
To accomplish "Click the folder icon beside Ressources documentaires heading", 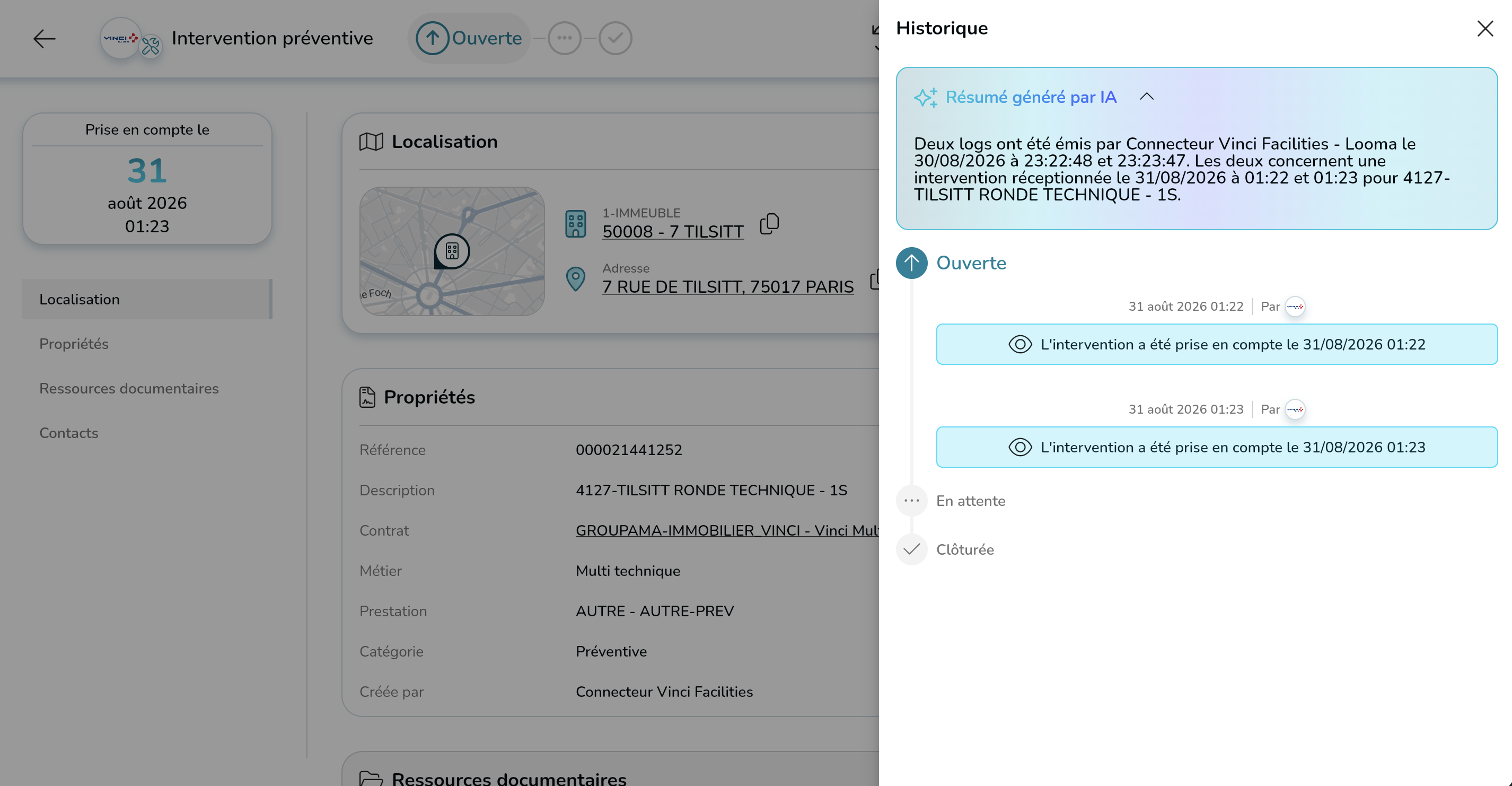I will coord(371,779).
